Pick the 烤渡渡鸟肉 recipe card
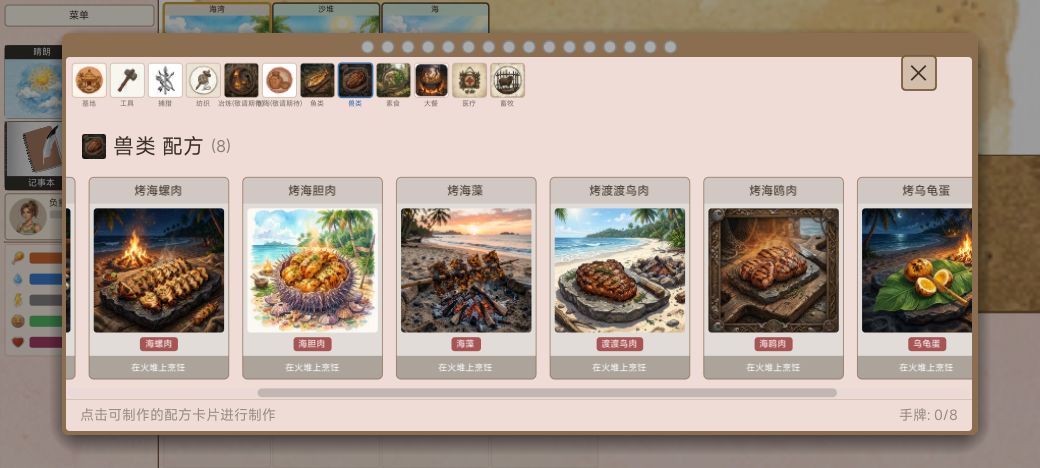 point(619,278)
